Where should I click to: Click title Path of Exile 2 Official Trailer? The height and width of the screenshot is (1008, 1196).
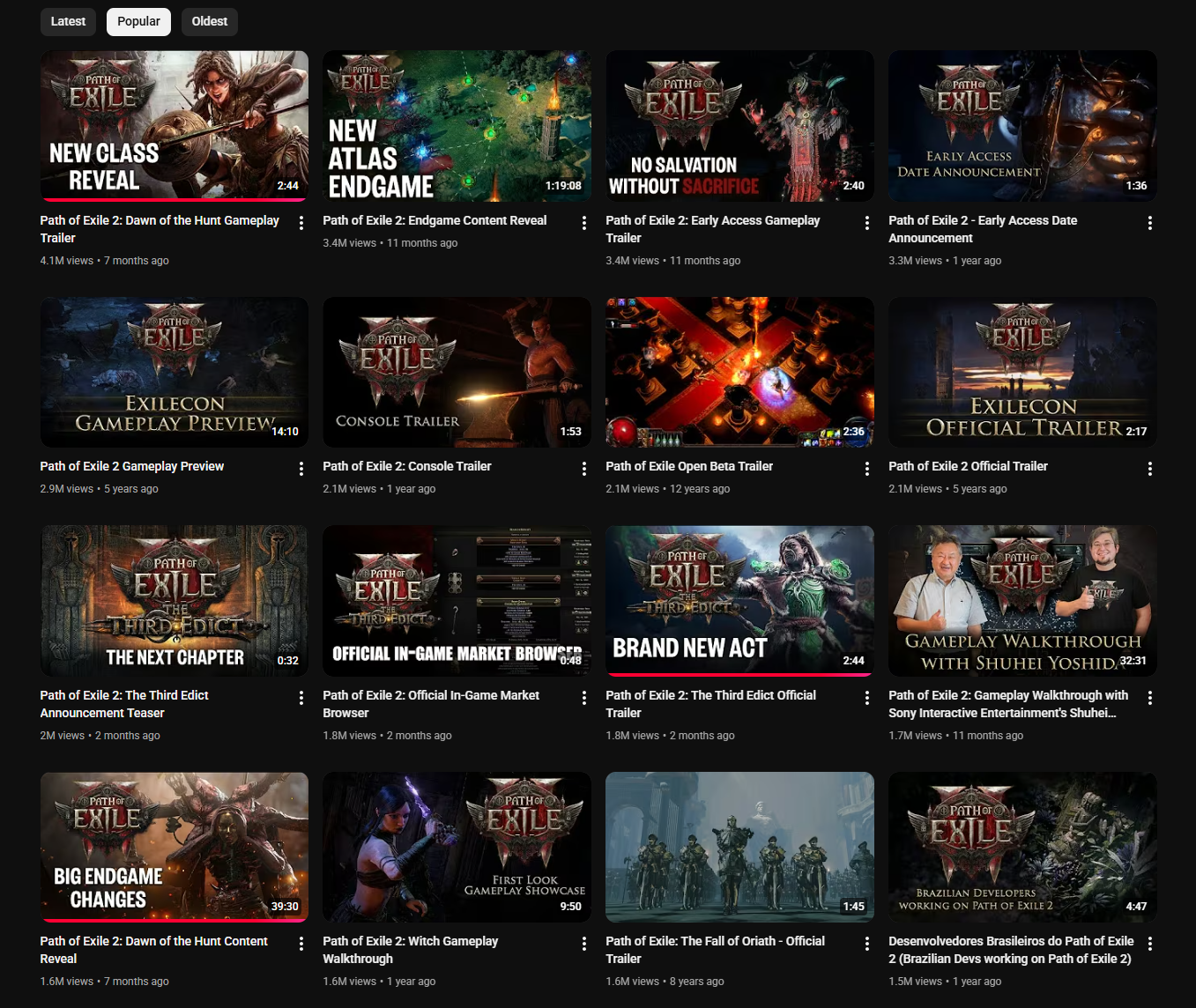point(968,466)
